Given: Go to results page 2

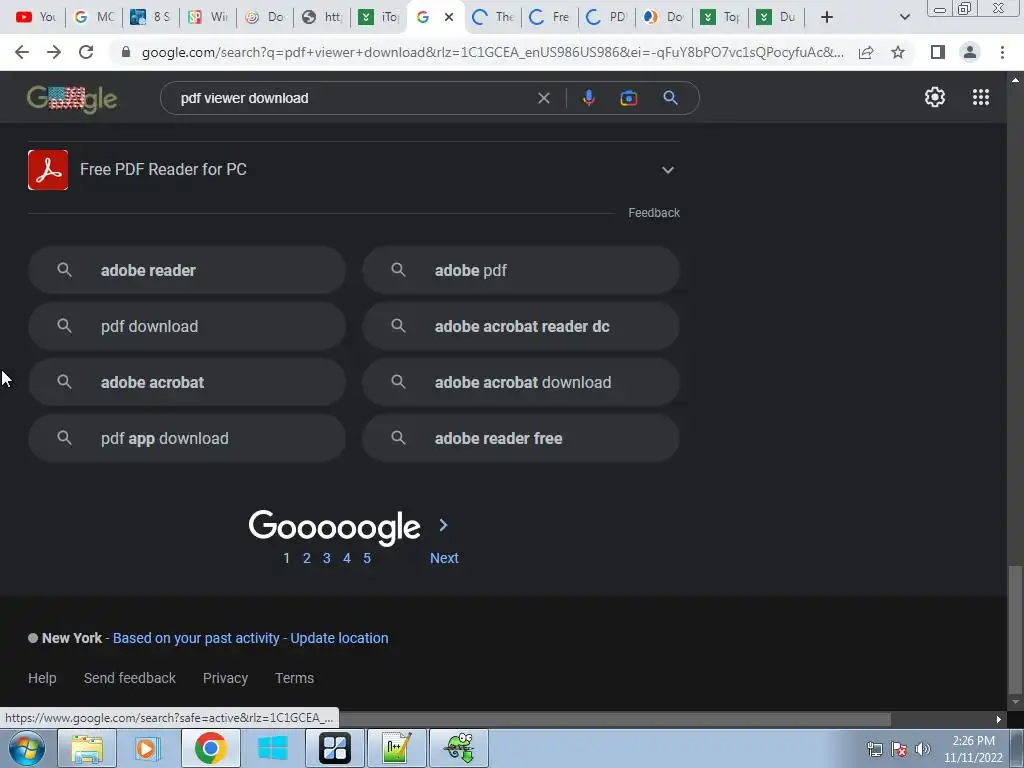Looking at the screenshot, I should 306,558.
